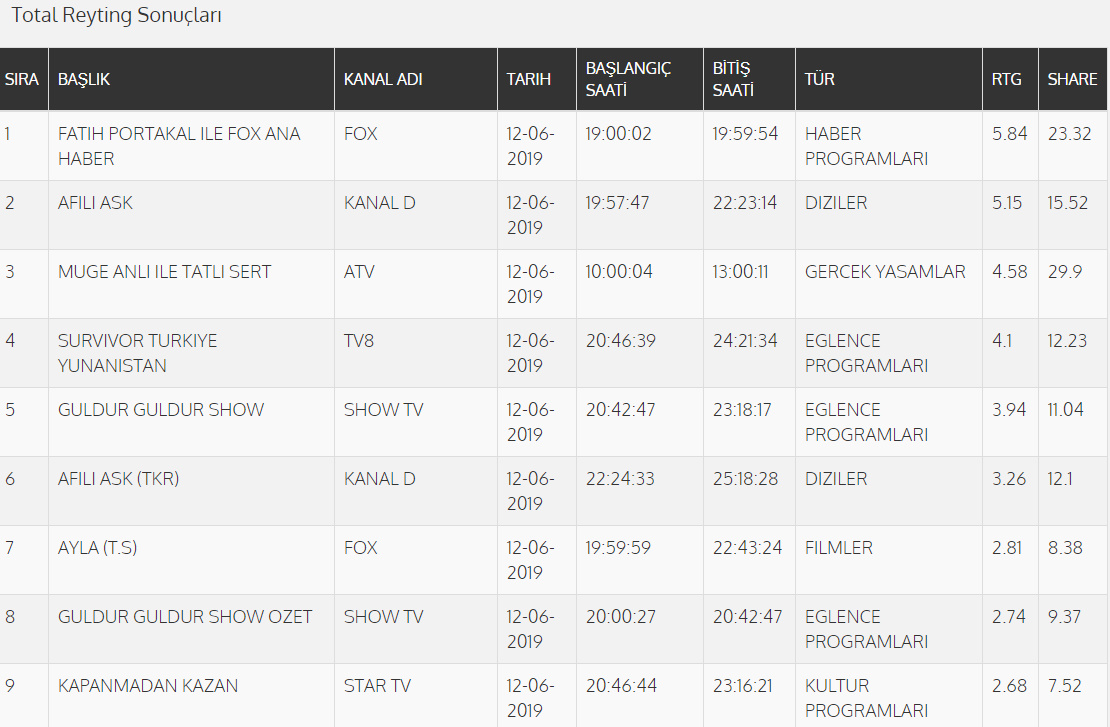Screen dimensions: 1110x727
Task: Click the RTG column header
Action: 1007,79
